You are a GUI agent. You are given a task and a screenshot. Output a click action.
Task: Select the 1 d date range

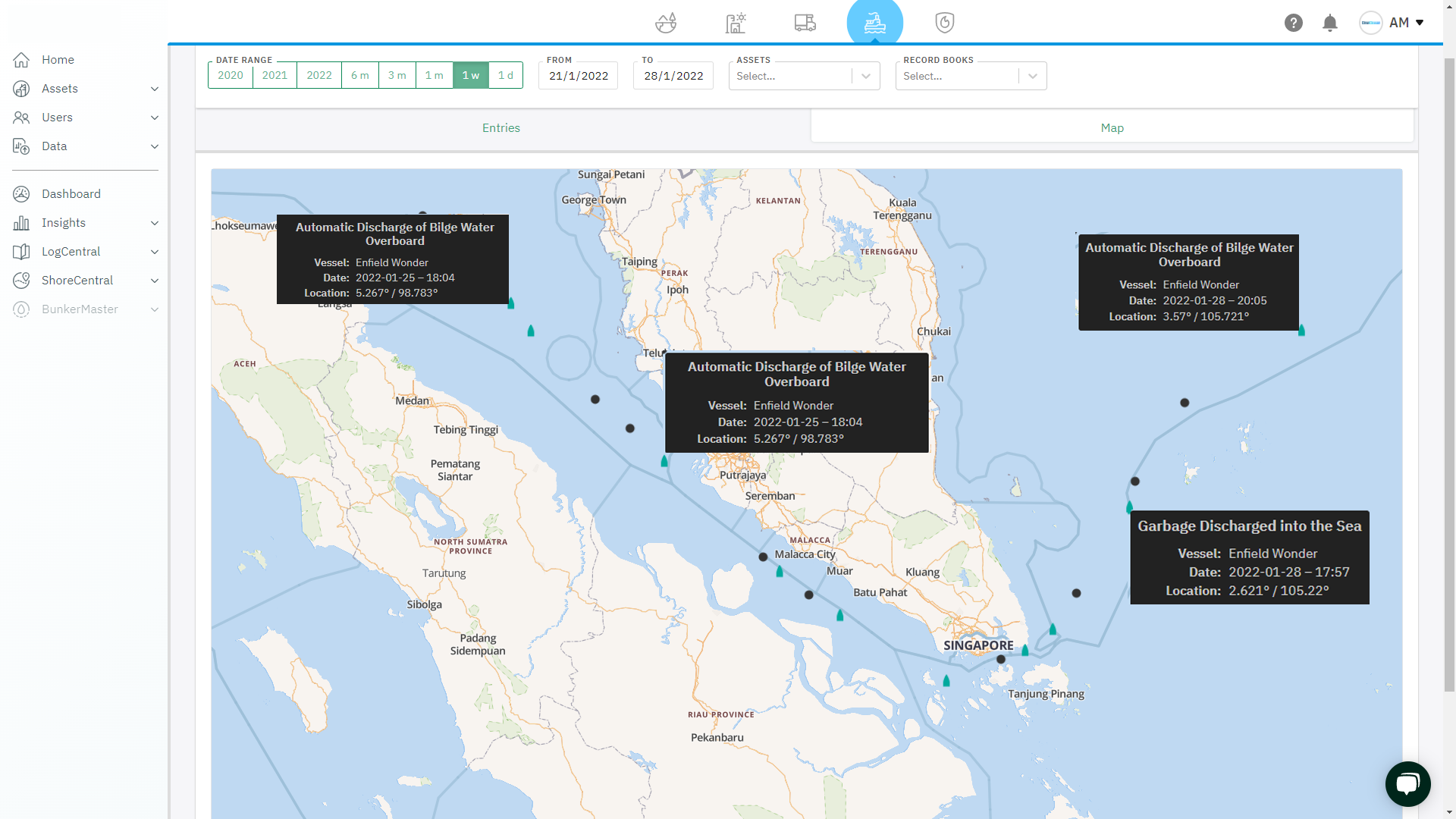(506, 75)
